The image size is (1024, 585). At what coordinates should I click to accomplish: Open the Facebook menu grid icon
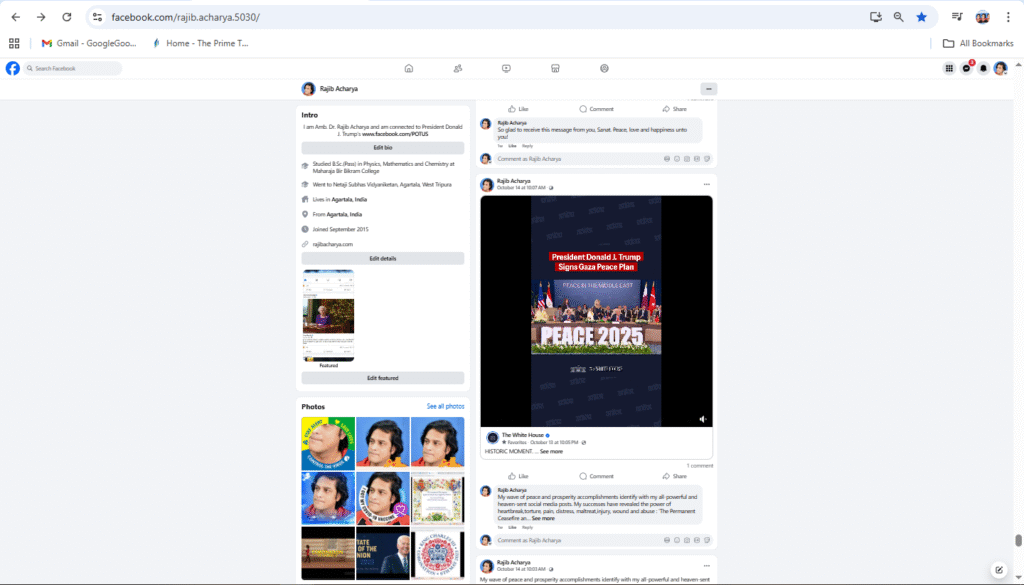[949, 68]
